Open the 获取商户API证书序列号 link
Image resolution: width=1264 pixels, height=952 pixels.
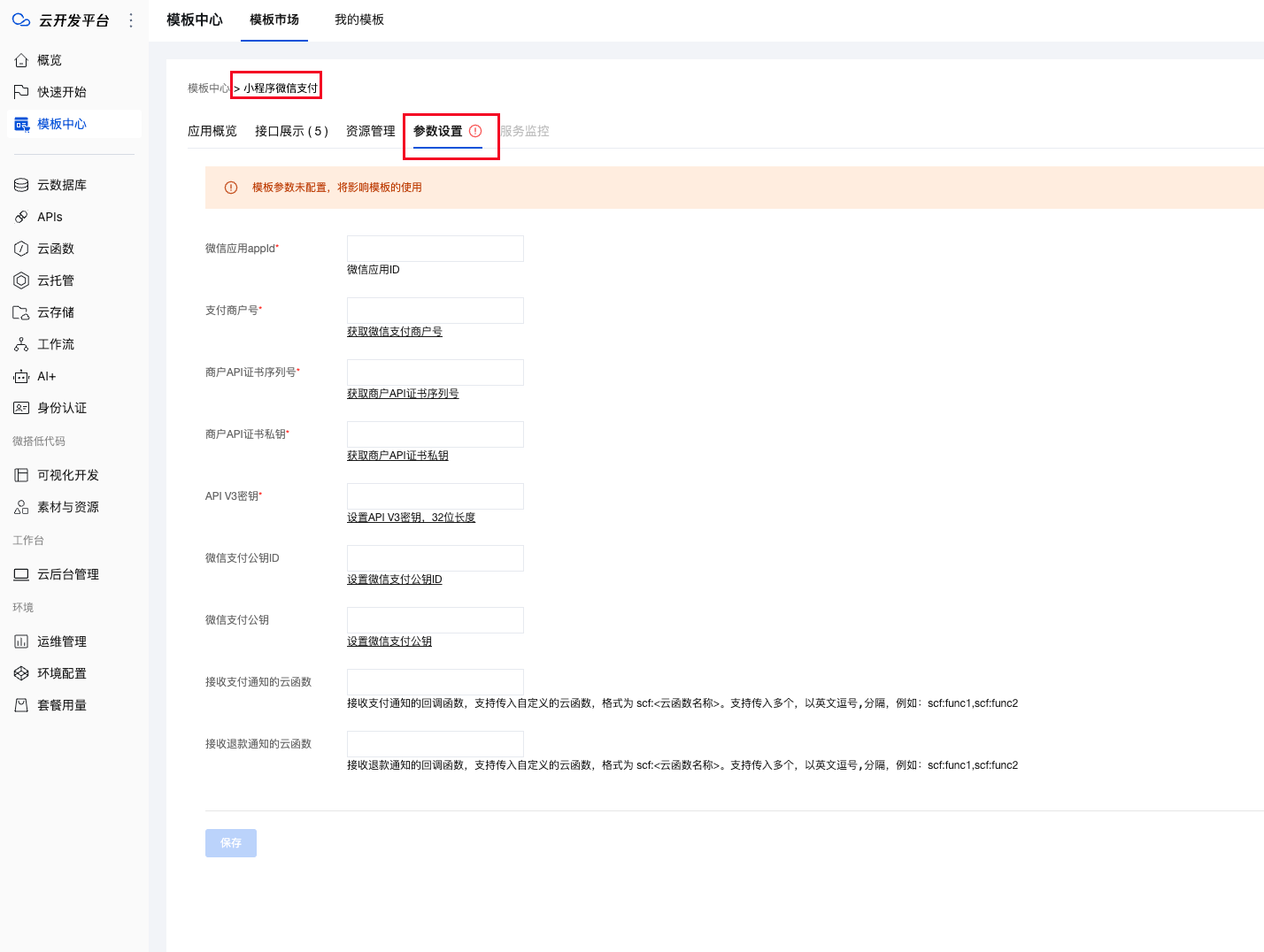[x=403, y=394]
